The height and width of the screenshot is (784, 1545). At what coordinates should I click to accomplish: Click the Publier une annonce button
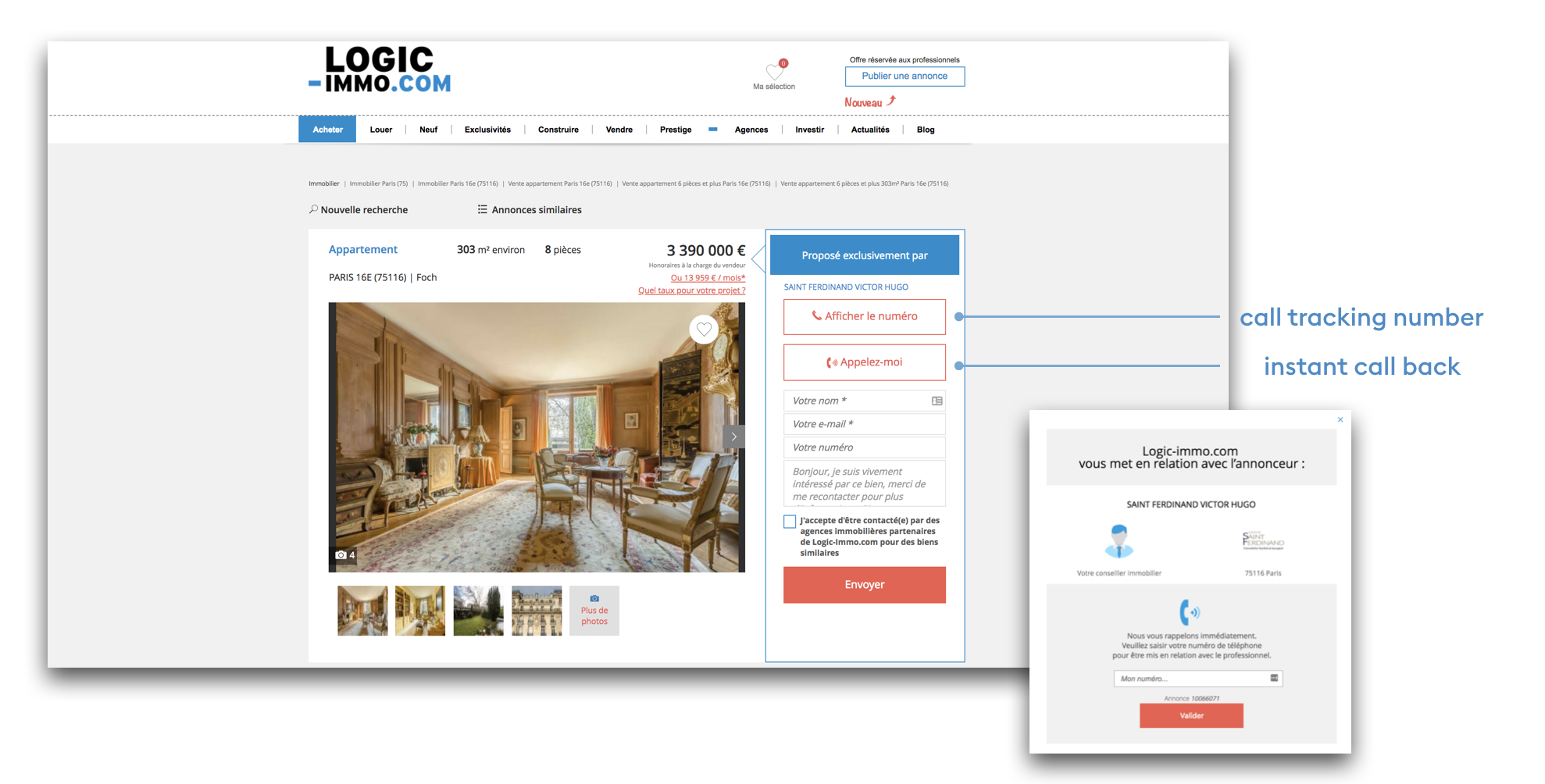pyautogui.click(x=904, y=76)
